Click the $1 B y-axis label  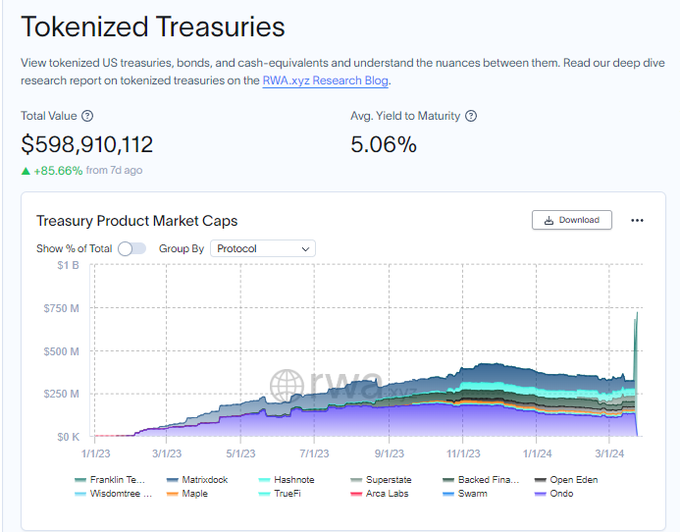pos(68,265)
